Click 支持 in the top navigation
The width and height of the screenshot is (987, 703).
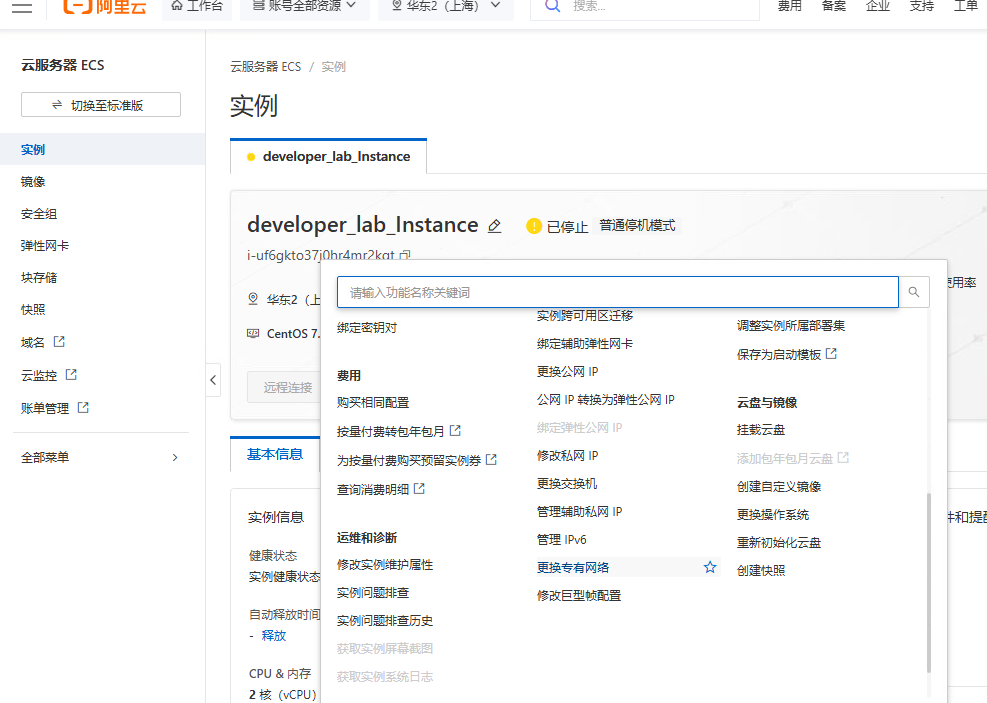[x=922, y=6]
